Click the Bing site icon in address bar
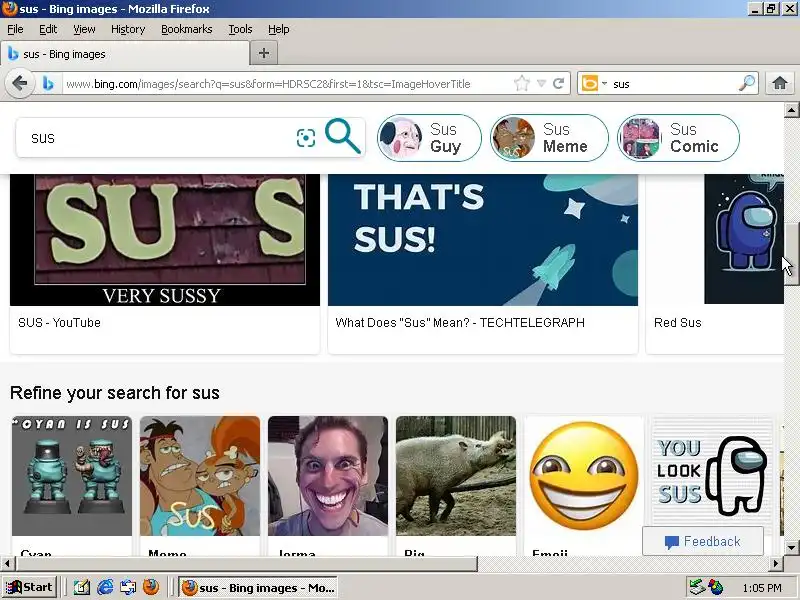Screen dimensions: 800x600 pyautogui.click(x=48, y=83)
